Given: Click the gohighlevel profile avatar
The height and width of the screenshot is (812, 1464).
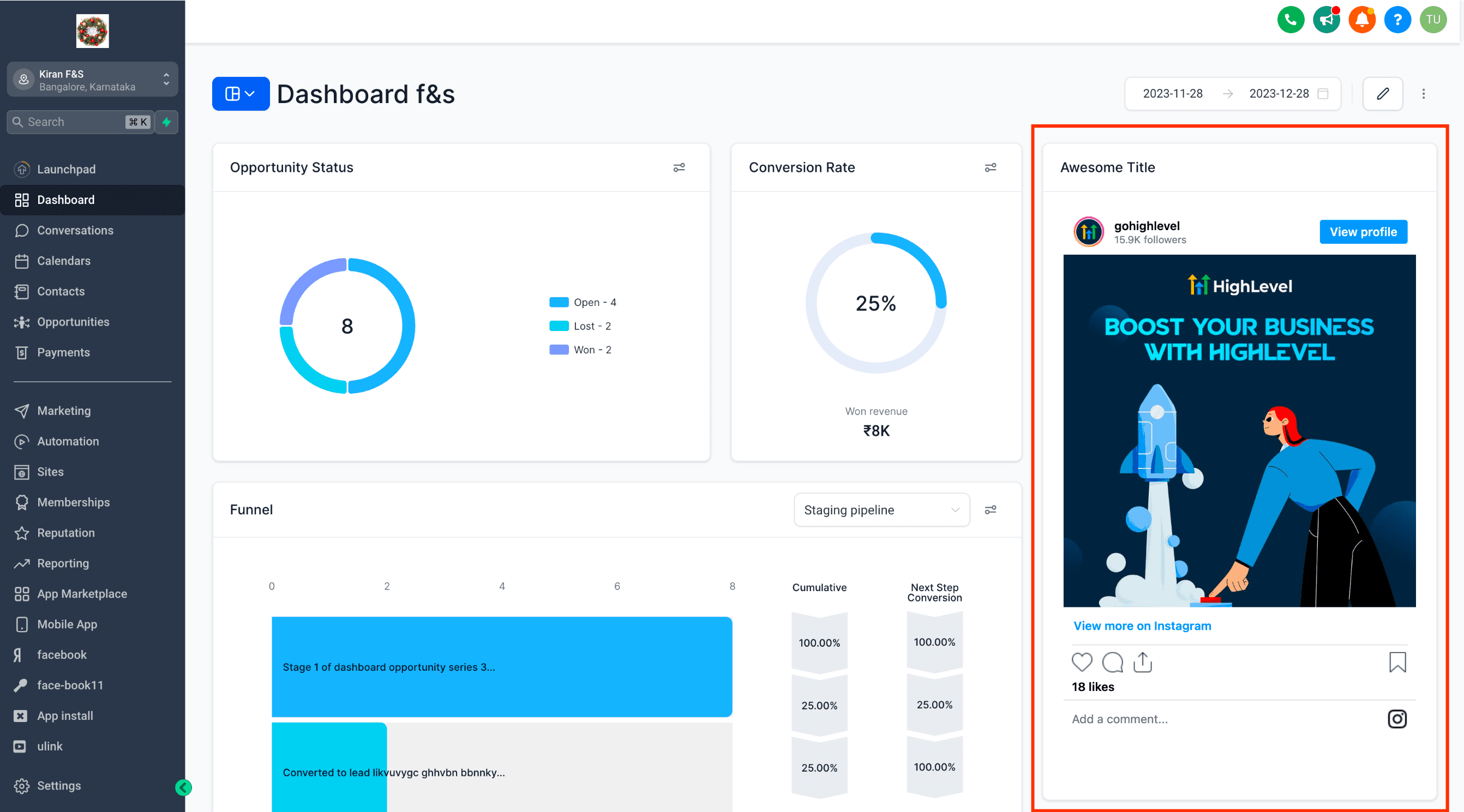Looking at the screenshot, I should click(x=1088, y=232).
